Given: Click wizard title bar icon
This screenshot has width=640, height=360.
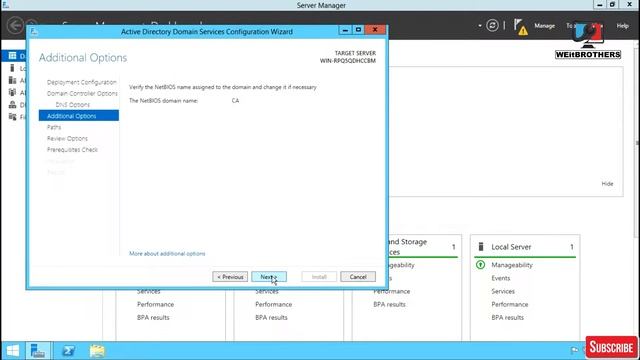Looking at the screenshot, I should [34, 31].
